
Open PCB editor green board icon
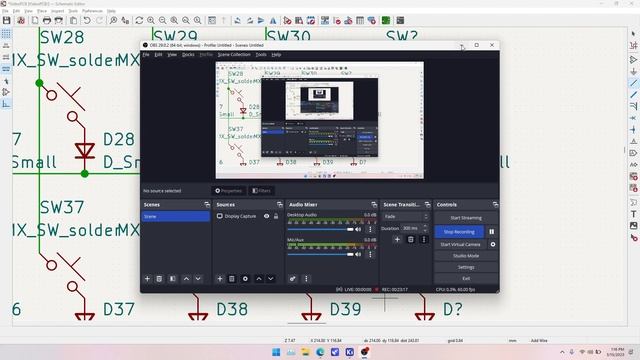[x=386, y=20]
